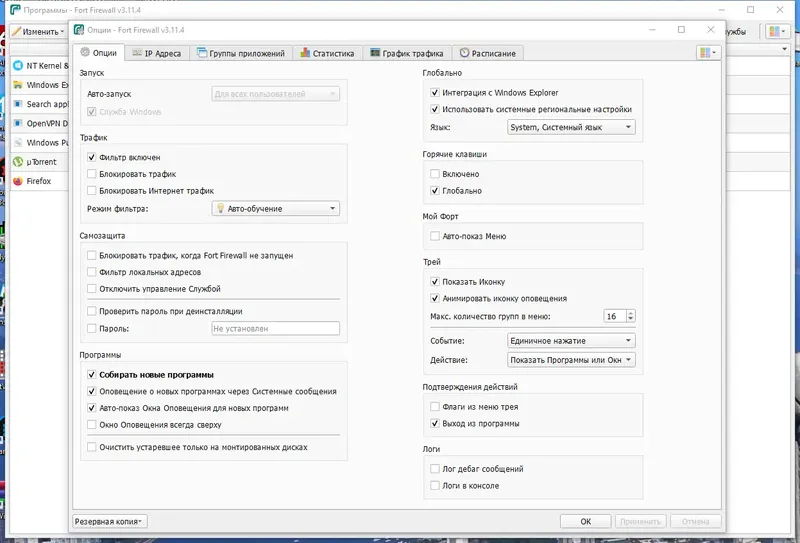Open Авто-запуск Для всех пользователей dropdown
Viewport: 800px width, 543px height.
pyautogui.click(x=276, y=94)
